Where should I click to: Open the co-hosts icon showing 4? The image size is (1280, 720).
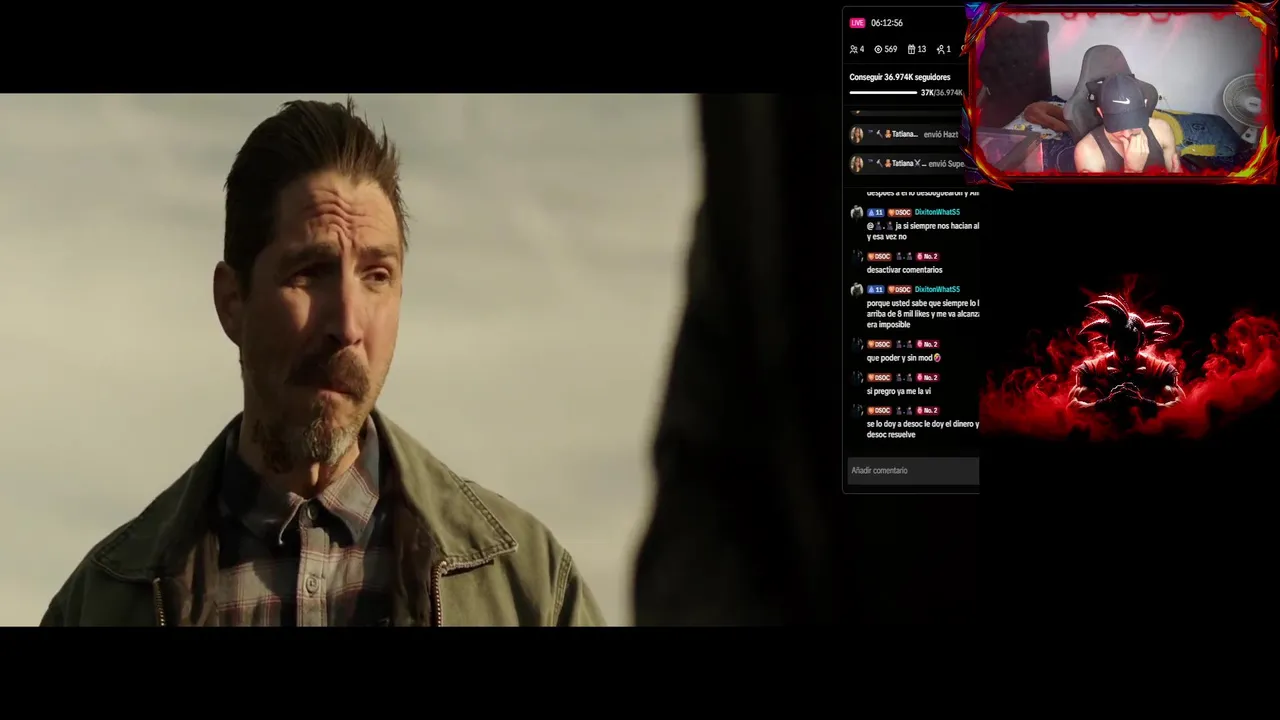(x=857, y=49)
